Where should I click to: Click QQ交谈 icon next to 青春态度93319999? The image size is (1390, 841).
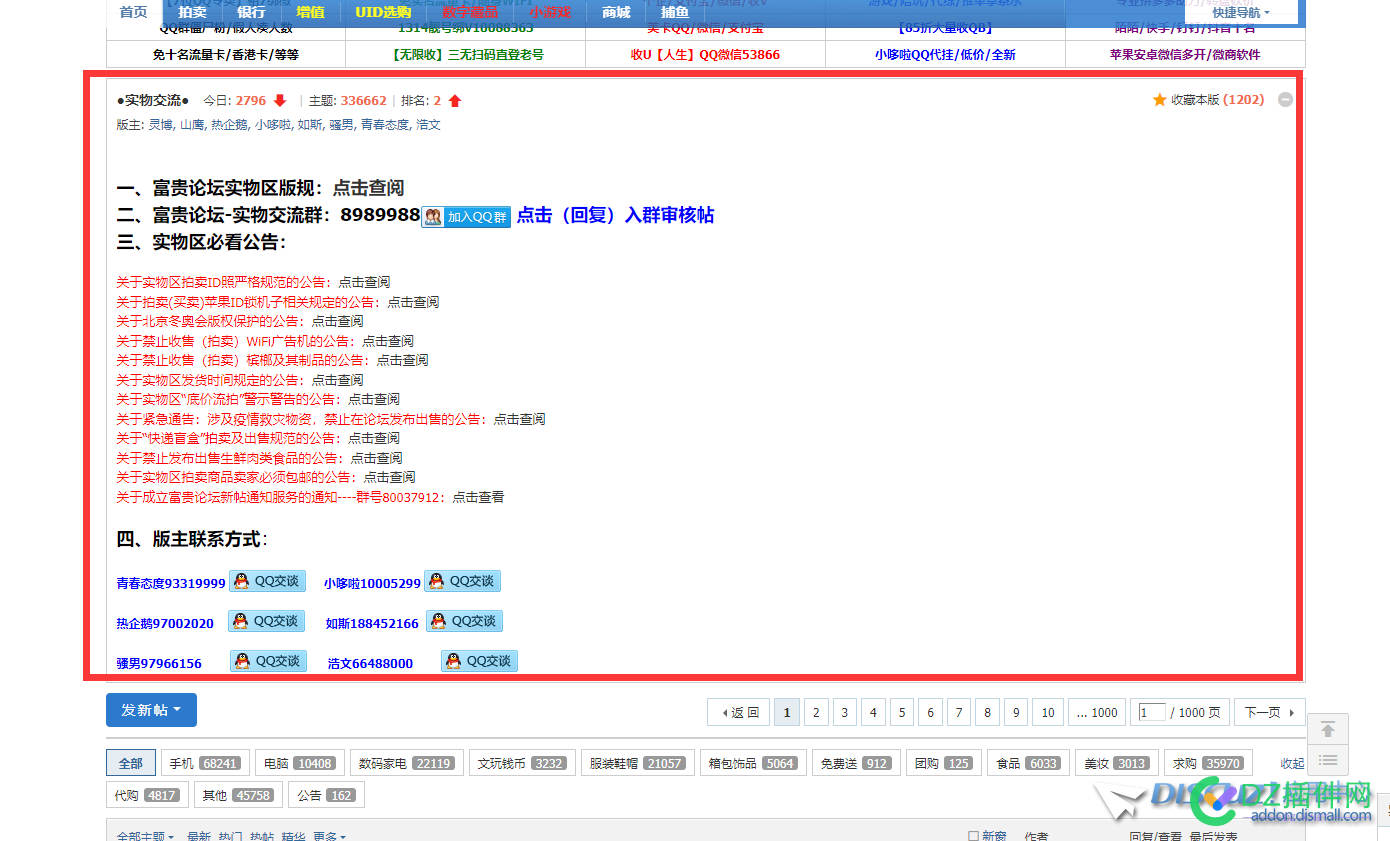[x=267, y=581]
